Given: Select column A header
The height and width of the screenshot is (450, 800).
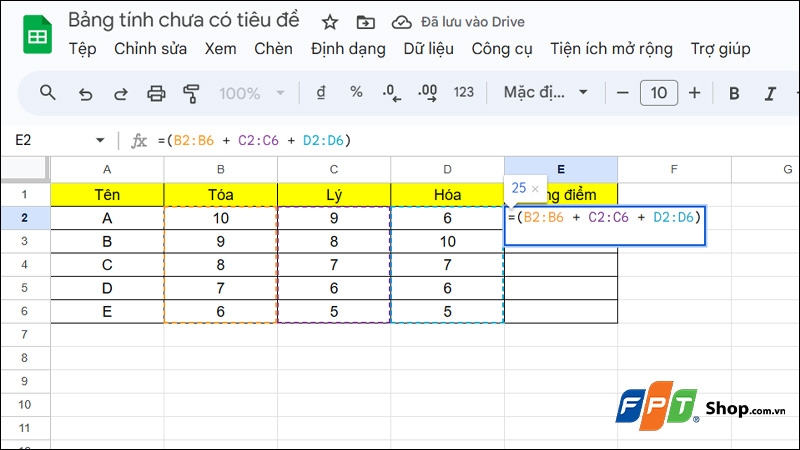Looking at the screenshot, I should coord(107,169).
